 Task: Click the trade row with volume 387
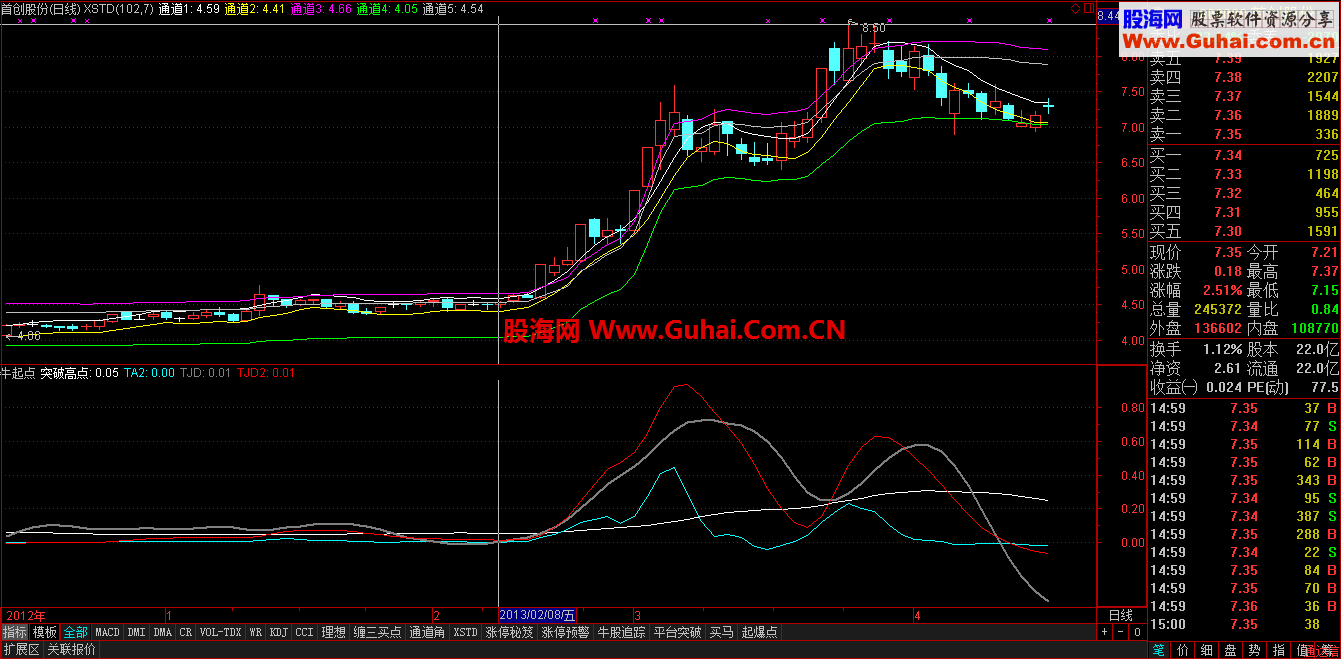click(x=1243, y=516)
